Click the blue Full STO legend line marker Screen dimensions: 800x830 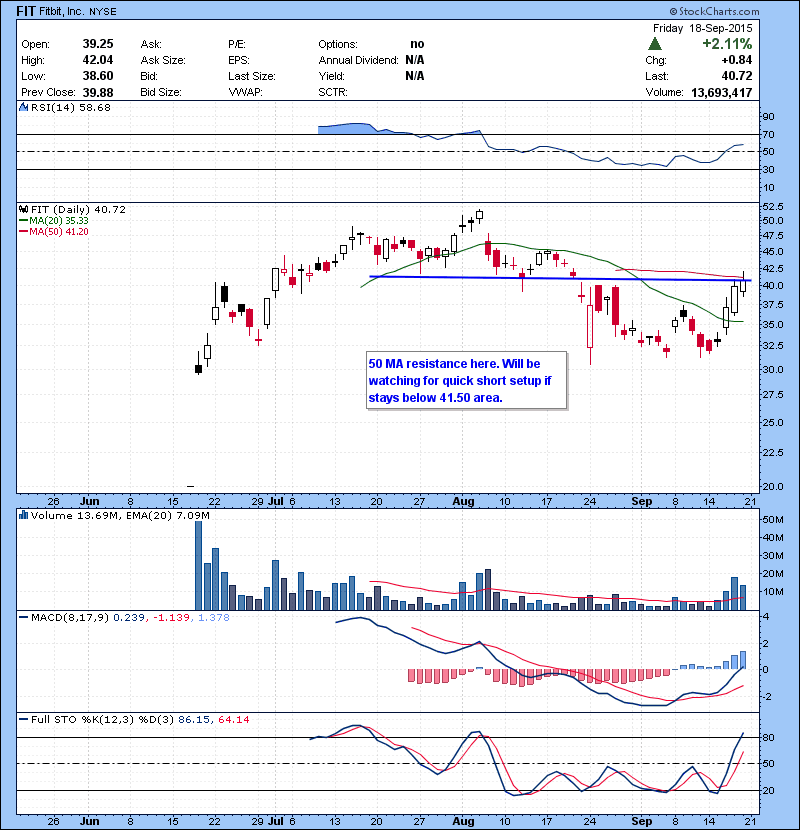[x=23, y=719]
